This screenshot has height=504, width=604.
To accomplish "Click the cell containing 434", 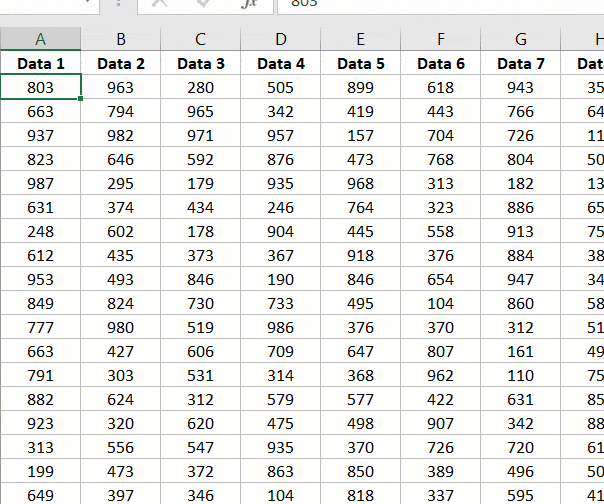I will pyautogui.click(x=200, y=207).
